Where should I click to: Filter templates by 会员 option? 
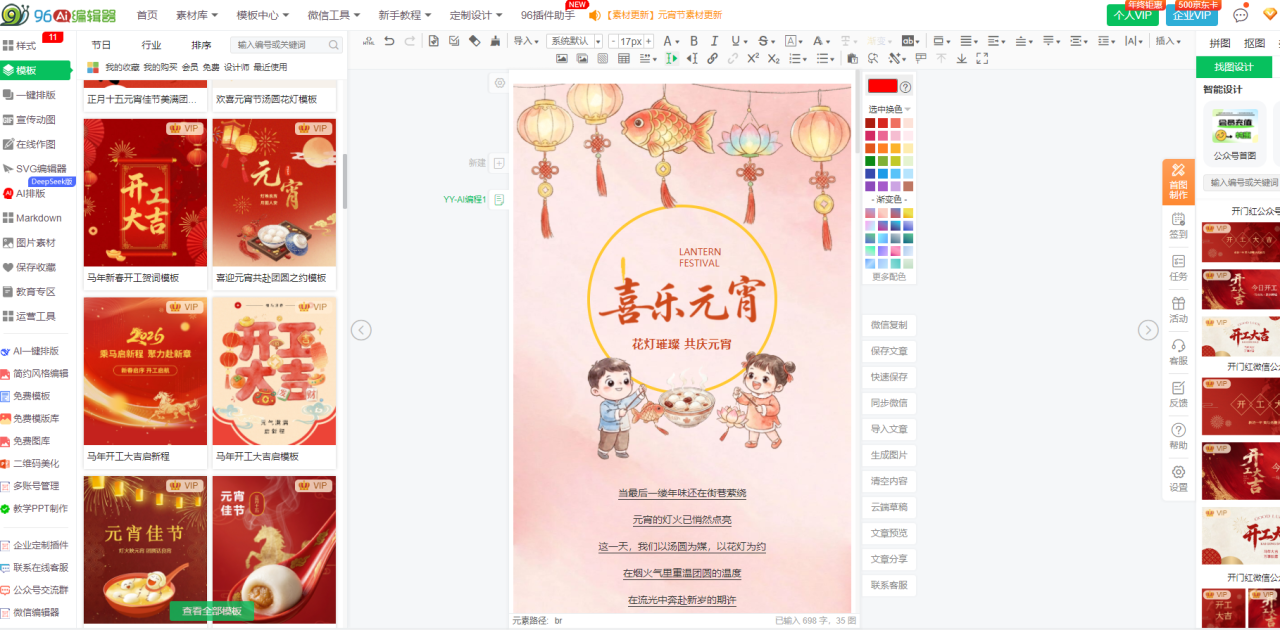coord(190,67)
